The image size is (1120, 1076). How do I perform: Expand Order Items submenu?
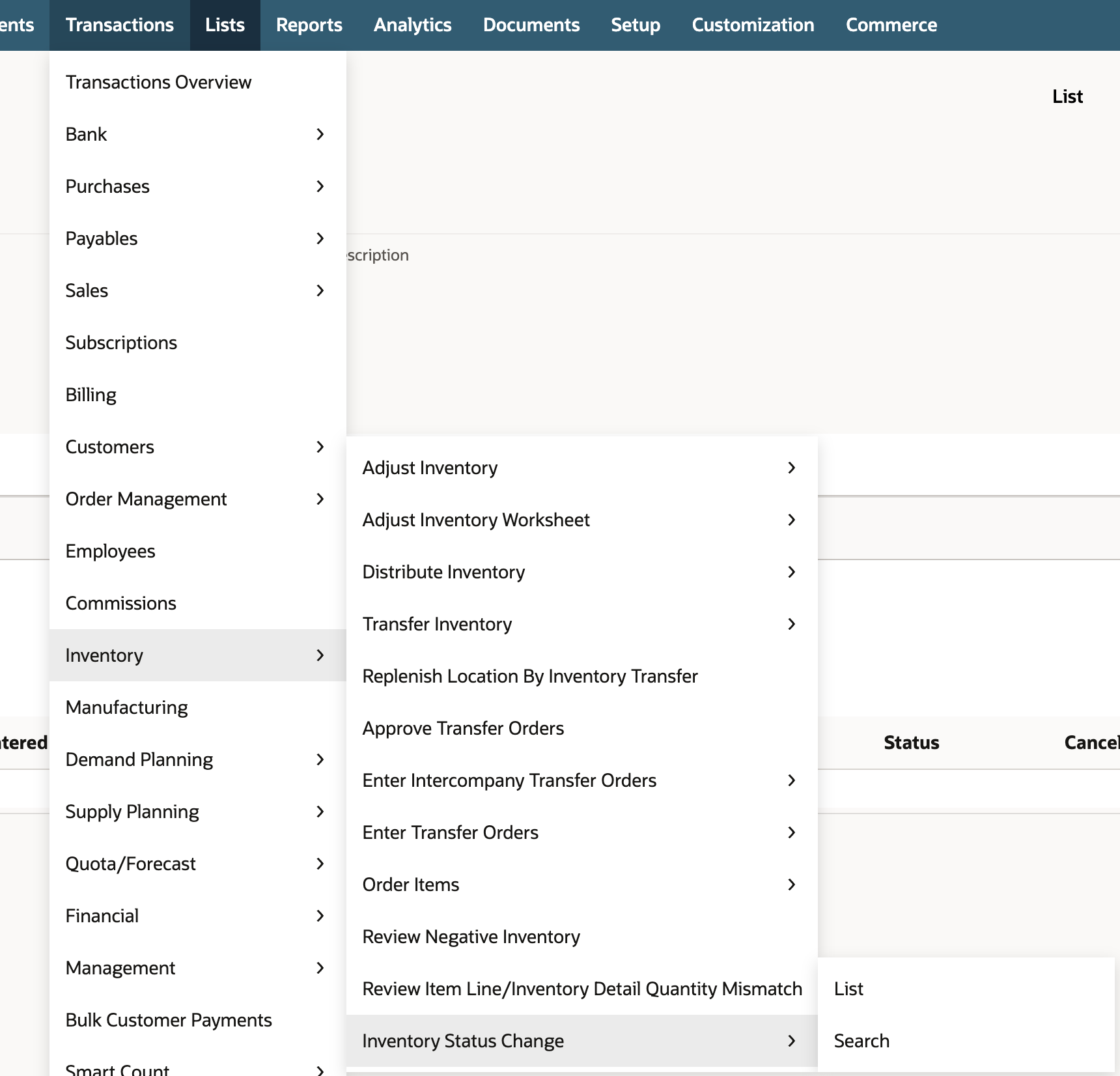(582, 885)
